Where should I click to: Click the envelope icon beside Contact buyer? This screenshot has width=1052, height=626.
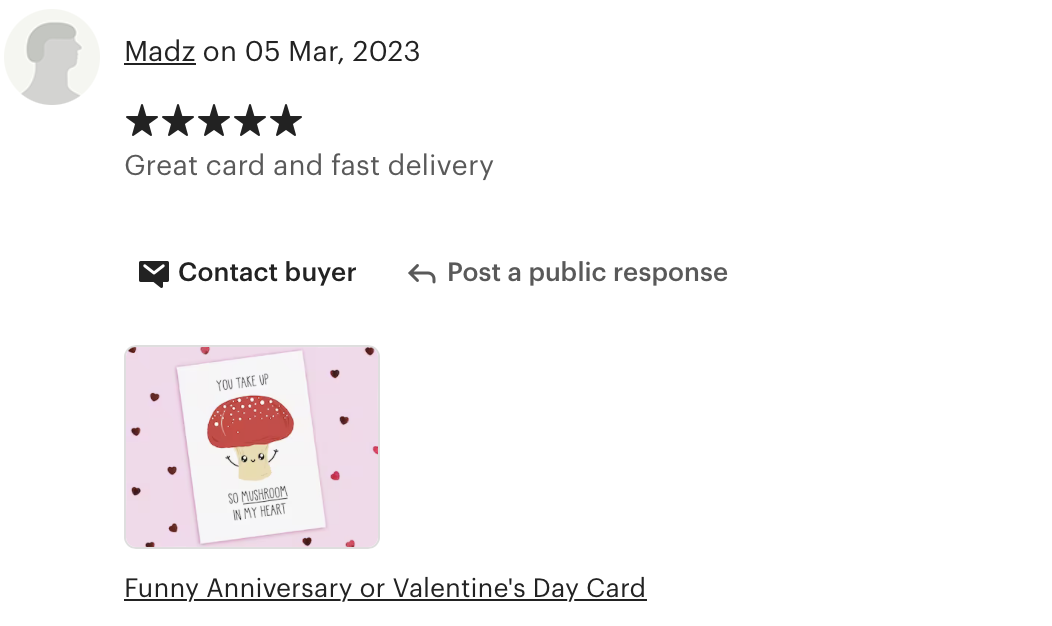154,274
